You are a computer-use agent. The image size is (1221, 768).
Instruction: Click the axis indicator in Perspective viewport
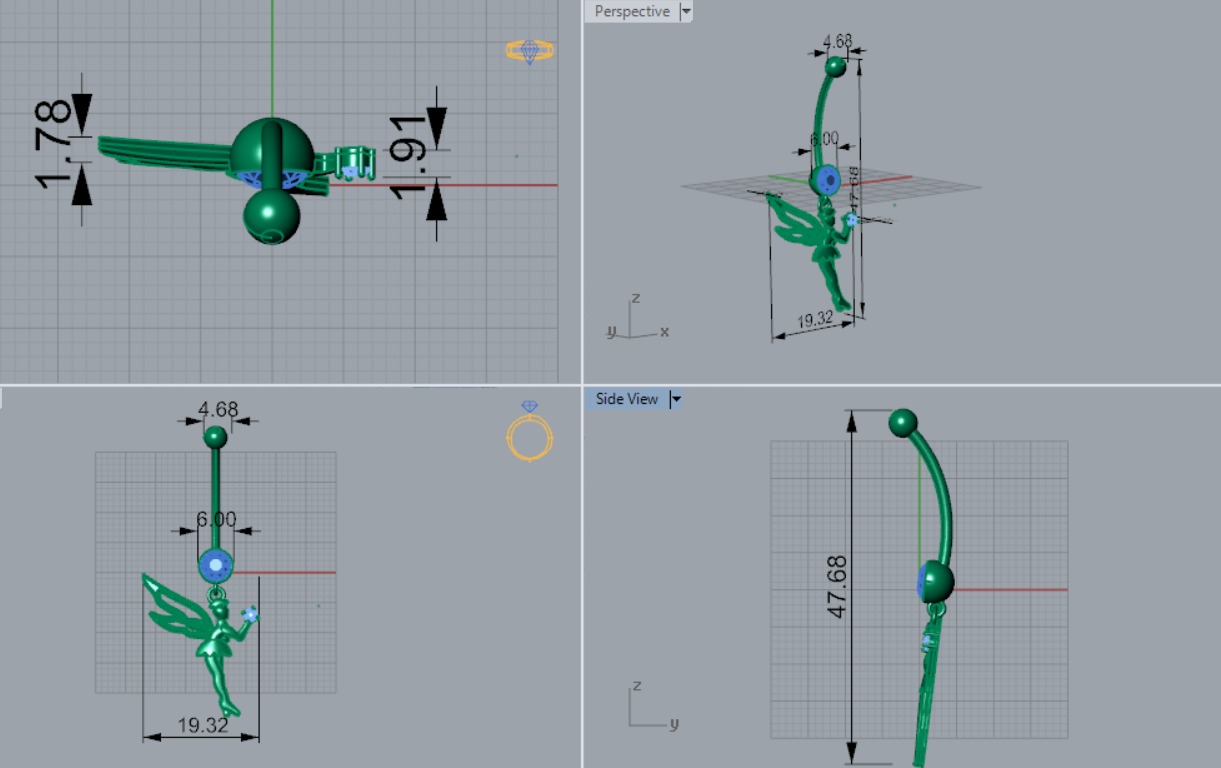[637, 318]
